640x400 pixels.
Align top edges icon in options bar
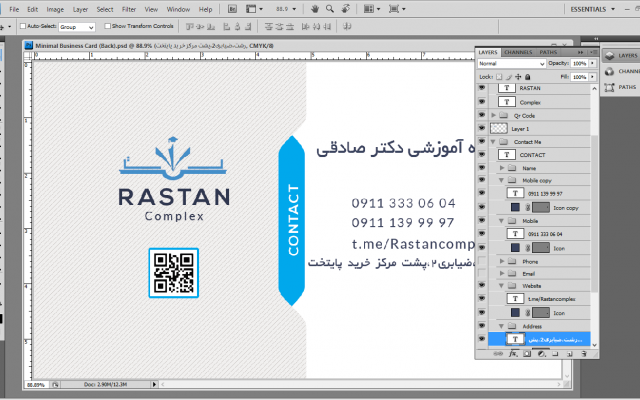[x=189, y=27]
